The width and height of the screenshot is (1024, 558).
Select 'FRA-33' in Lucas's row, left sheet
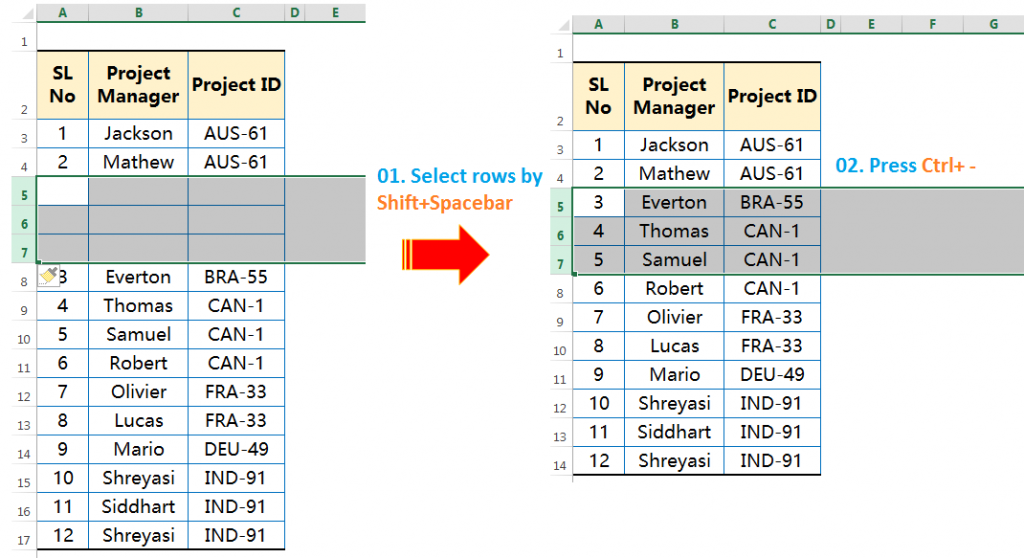(x=236, y=421)
